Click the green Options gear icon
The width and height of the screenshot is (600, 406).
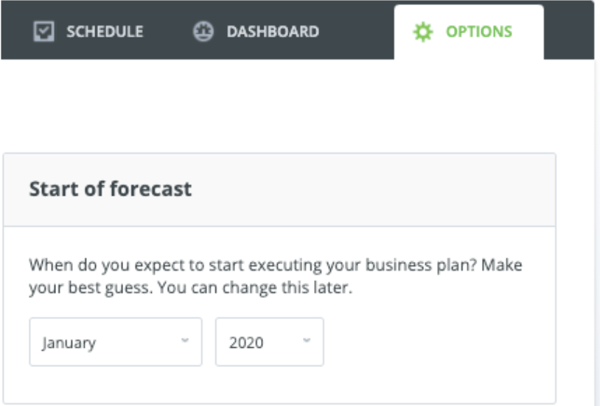tap(423, 32)
